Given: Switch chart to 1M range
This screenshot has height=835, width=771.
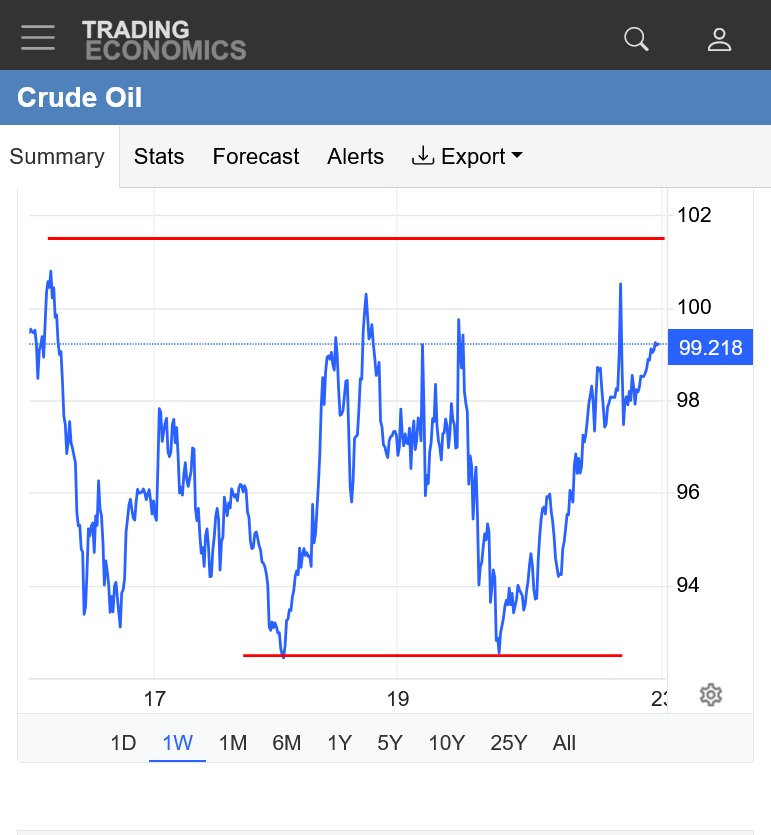Looking at the screenshot, I should click(232, 743).
